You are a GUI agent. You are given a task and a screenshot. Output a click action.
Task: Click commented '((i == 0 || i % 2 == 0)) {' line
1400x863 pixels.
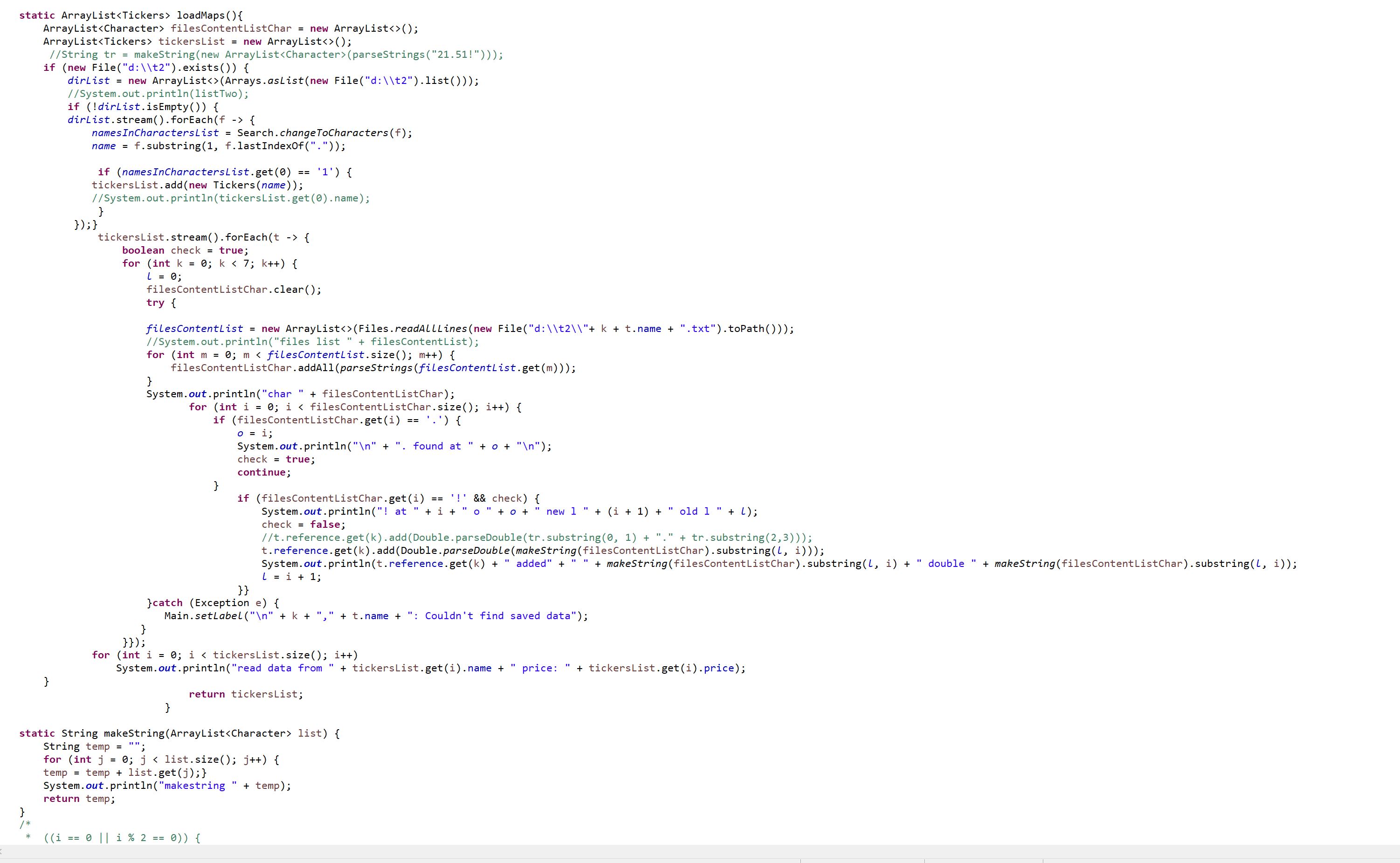(x=122, y=838)
